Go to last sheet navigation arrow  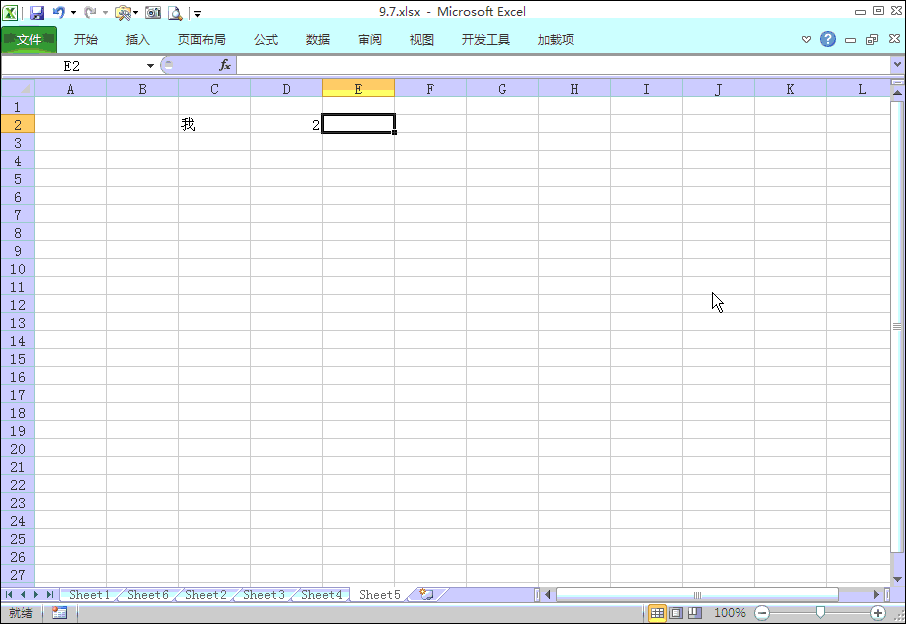[x=50, y=595]
